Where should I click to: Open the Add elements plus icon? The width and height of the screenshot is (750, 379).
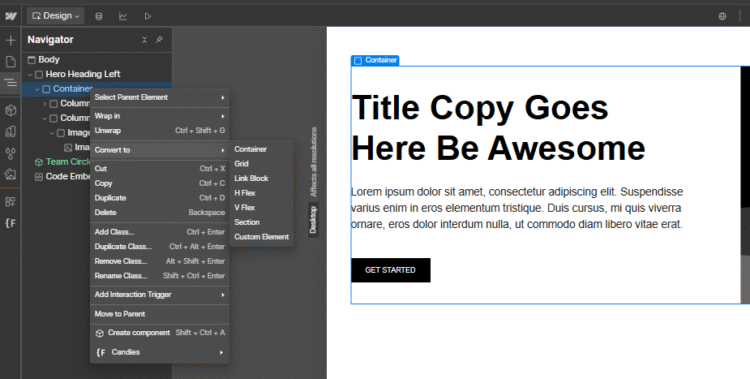click(11, 40)
